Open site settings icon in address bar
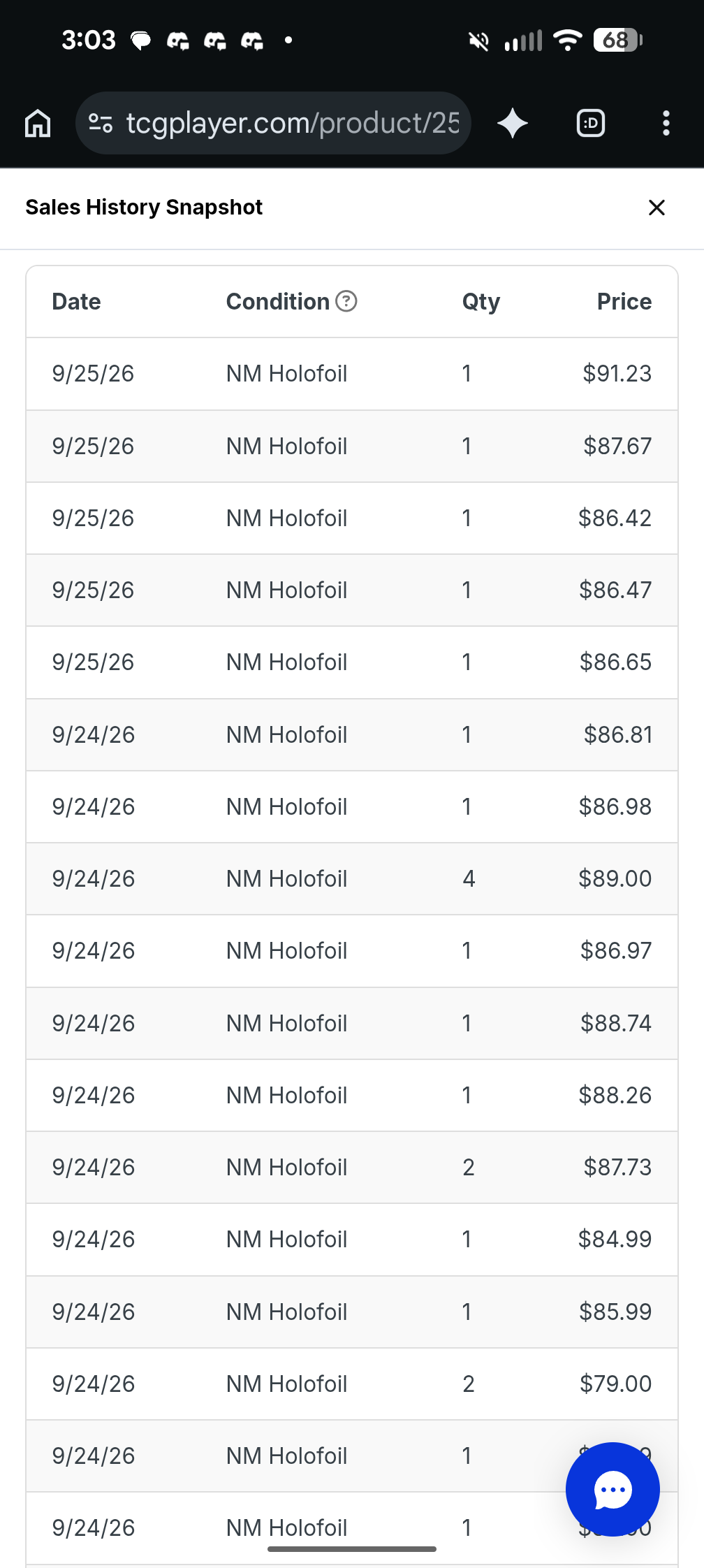This screenshot has width=704, height=1568. [101, 124]
